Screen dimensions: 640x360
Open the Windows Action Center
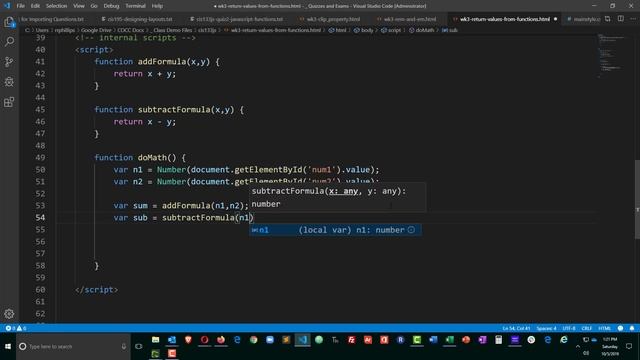point(629,346)
